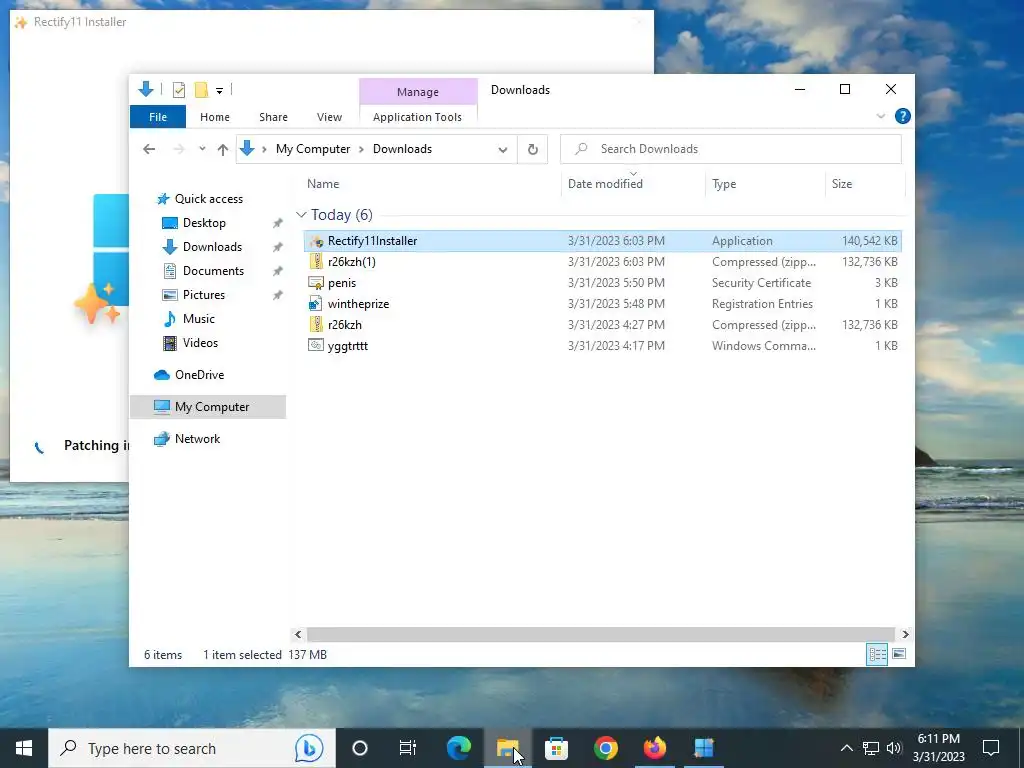
Task: Sort by Name column header
Action: click(x=431, y=184)
